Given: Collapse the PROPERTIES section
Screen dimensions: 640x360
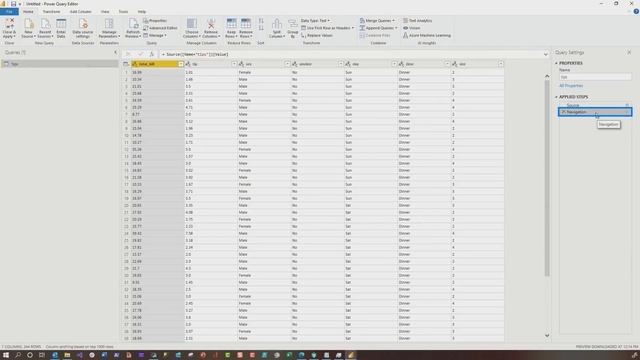Looking at the screenshot, I should point(556,63).
